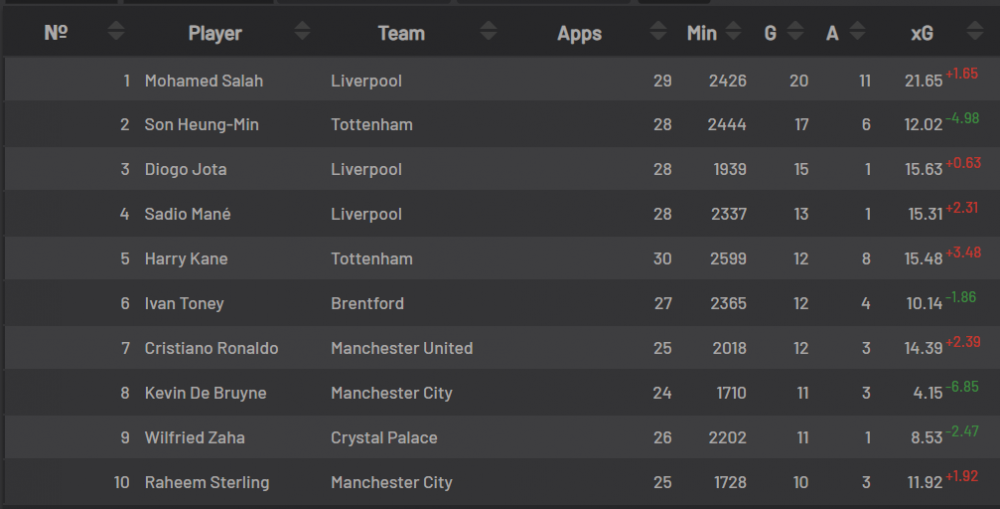
Task: Open Crystal Palace team link
Action: point(384,438)
